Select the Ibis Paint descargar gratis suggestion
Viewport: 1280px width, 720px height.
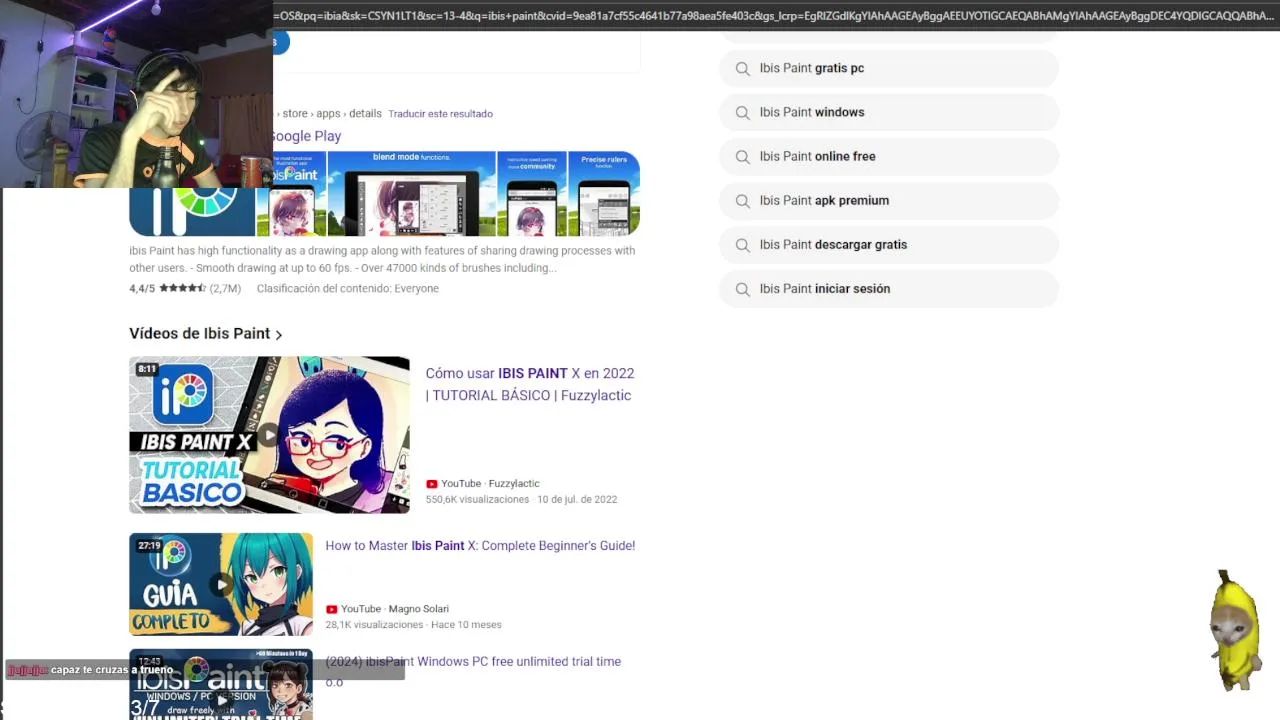tap(888, 245)
